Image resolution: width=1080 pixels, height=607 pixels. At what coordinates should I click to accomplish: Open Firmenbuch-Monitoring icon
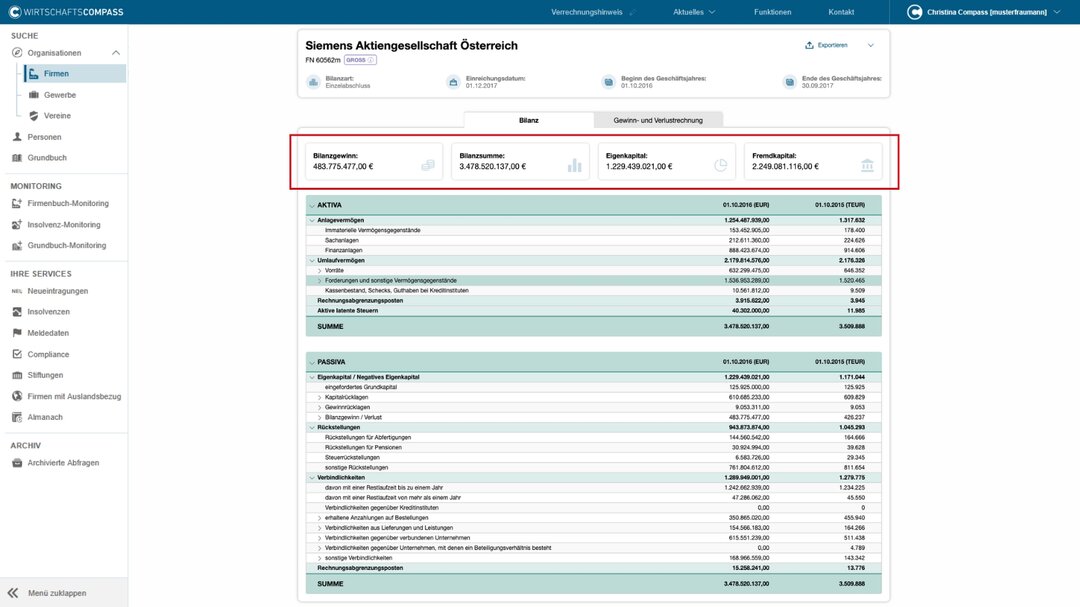(17, 203)
